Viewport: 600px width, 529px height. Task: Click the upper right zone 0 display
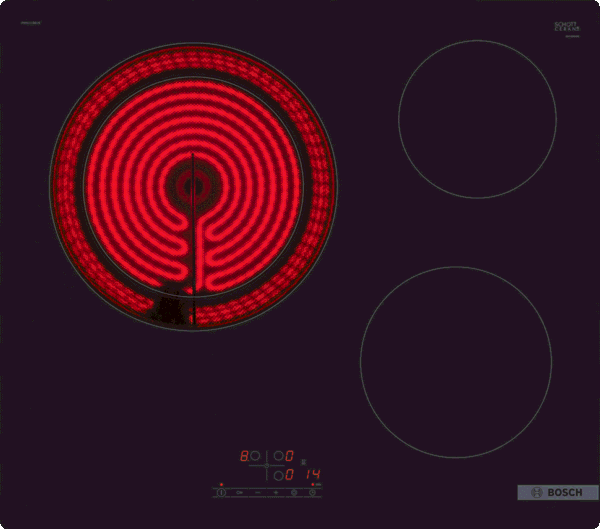click(290, 456)
